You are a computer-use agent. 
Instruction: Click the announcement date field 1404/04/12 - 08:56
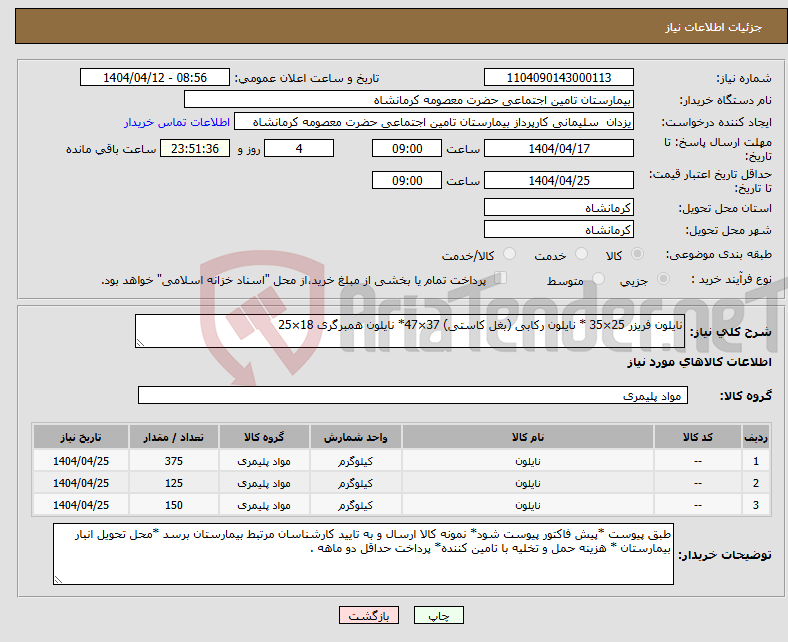[155, 77]
